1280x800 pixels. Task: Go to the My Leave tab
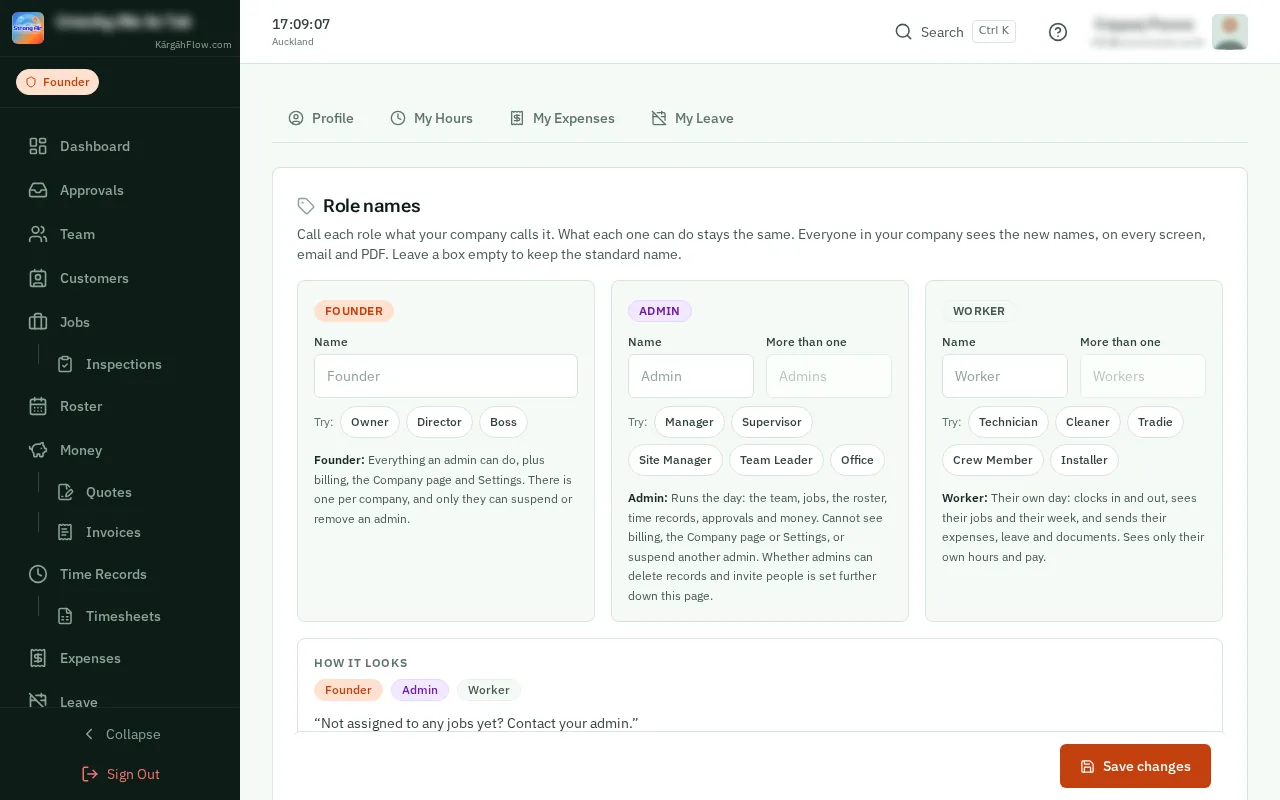(692, 118)
